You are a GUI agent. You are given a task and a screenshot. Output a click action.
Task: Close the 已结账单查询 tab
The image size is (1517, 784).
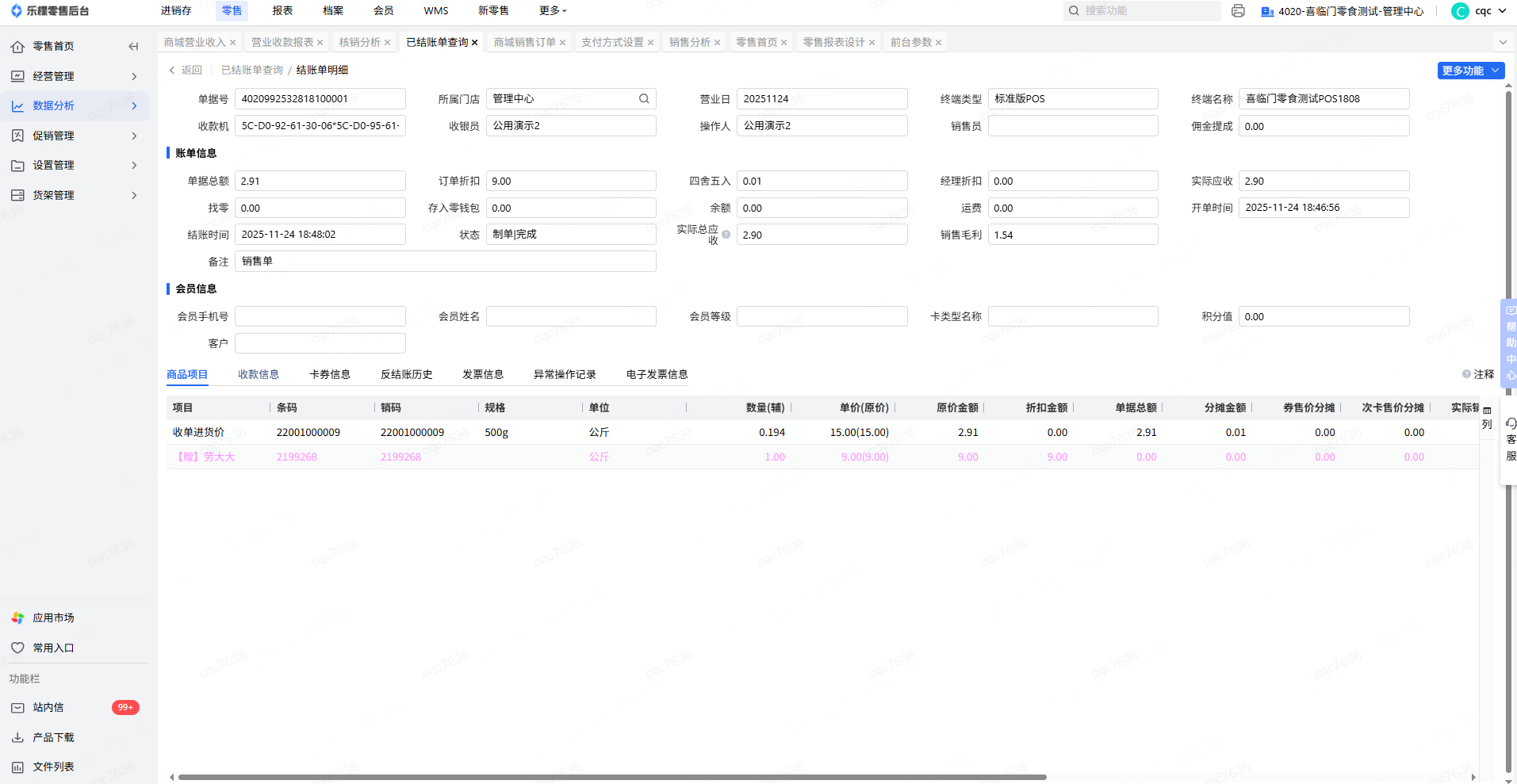click(474, 43)
